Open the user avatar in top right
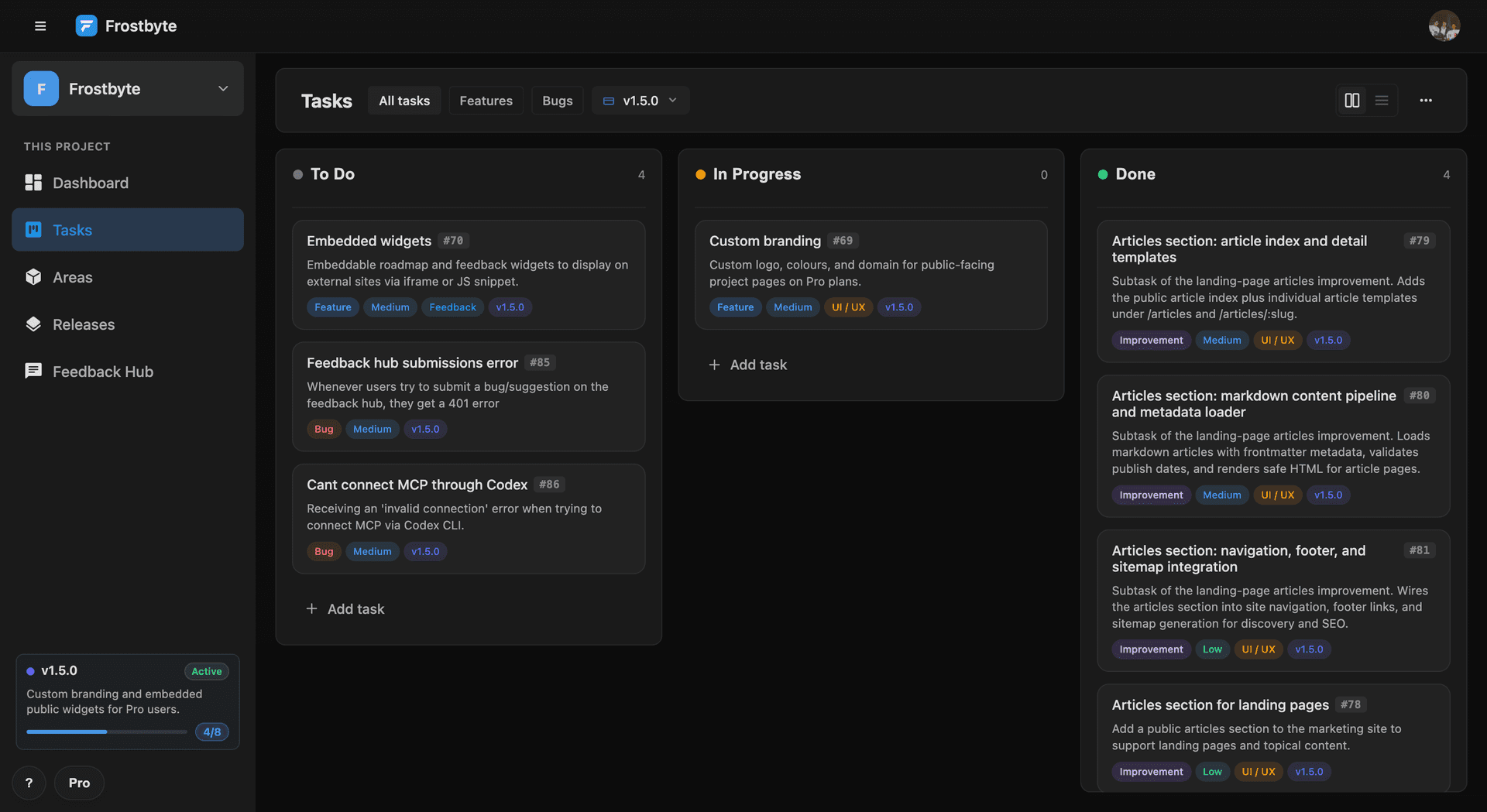1487x812 pixels. (1444, 26)
